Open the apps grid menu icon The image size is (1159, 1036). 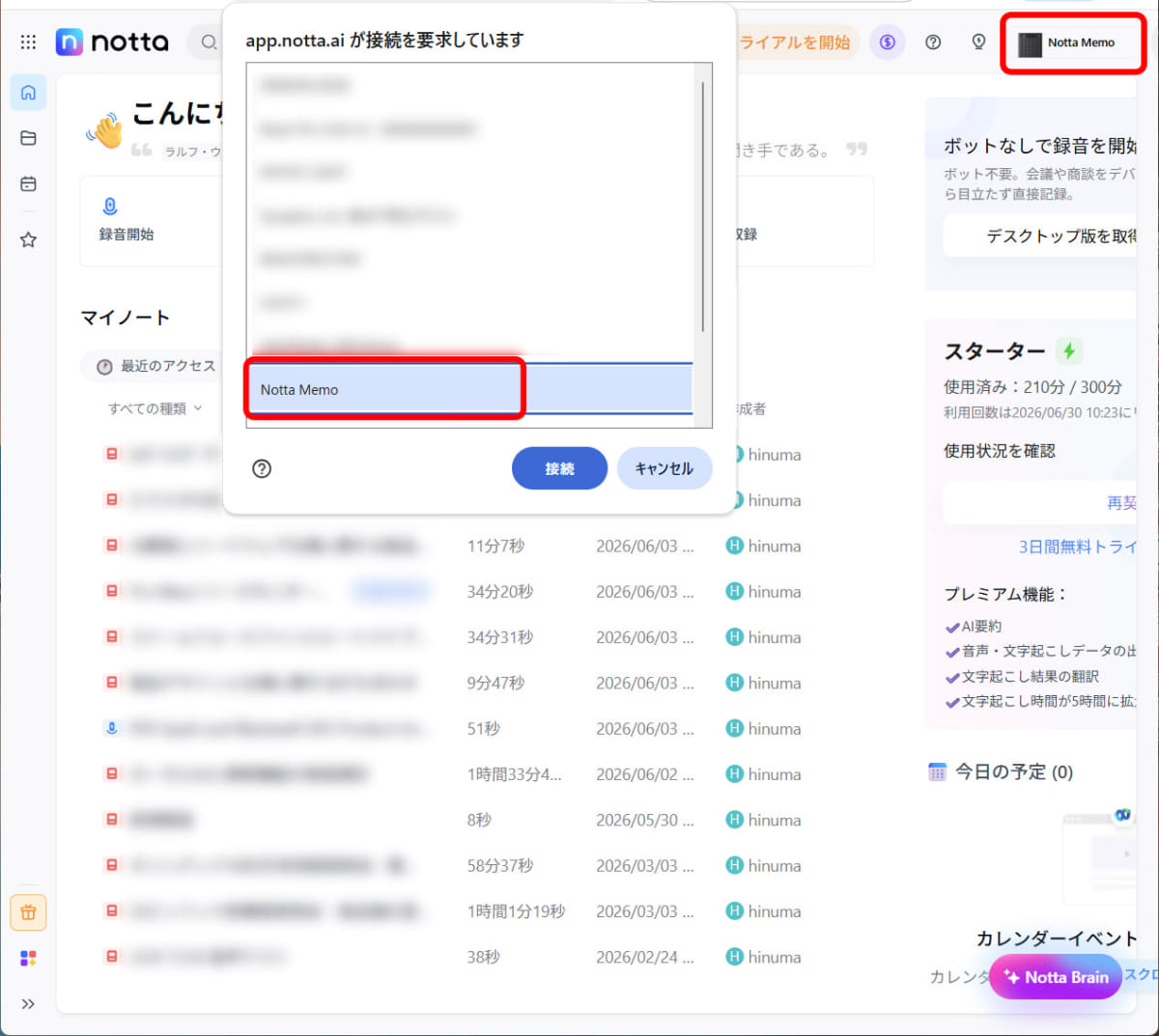coord(28,42)
